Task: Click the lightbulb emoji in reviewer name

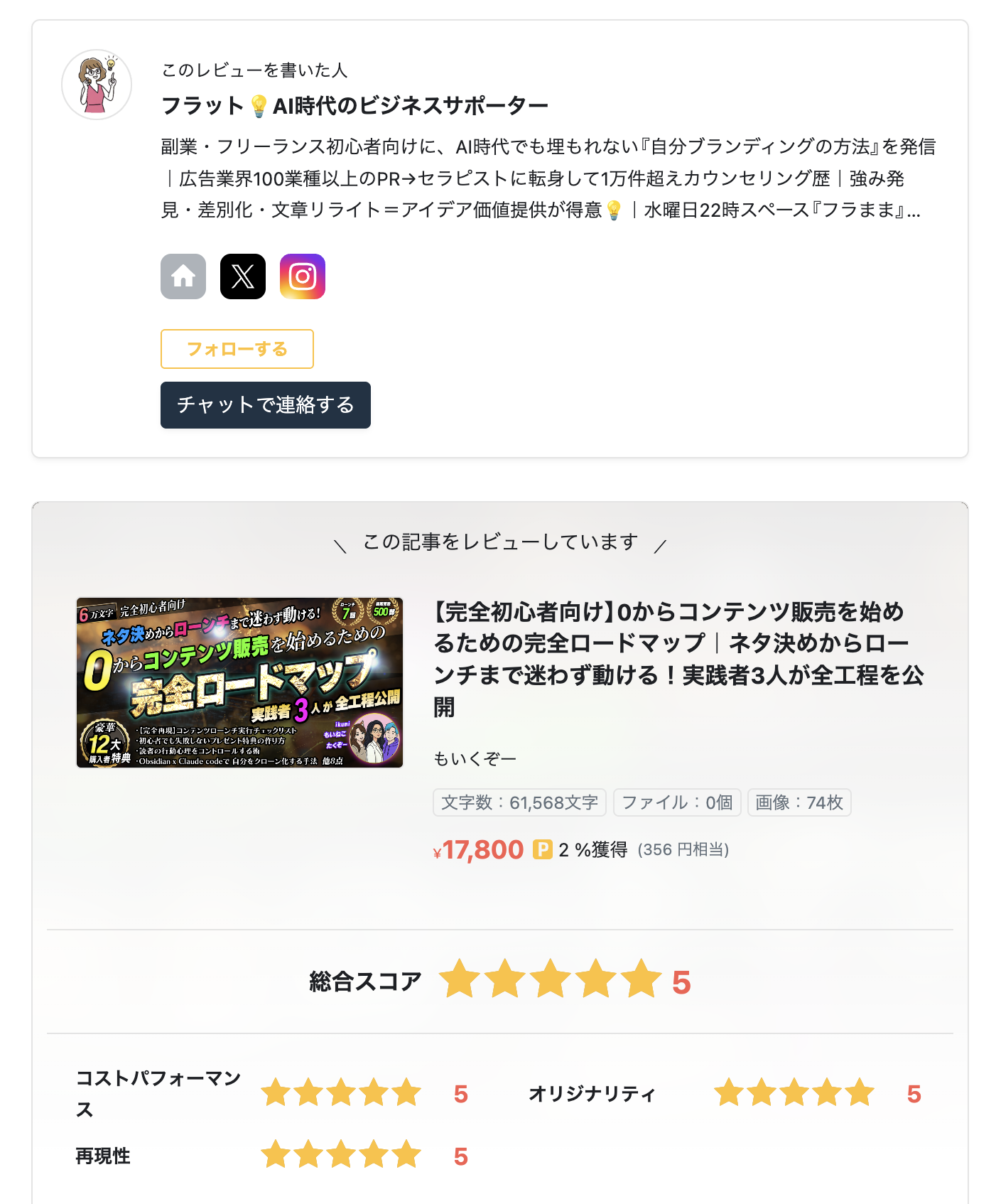Action: (259, 106)
